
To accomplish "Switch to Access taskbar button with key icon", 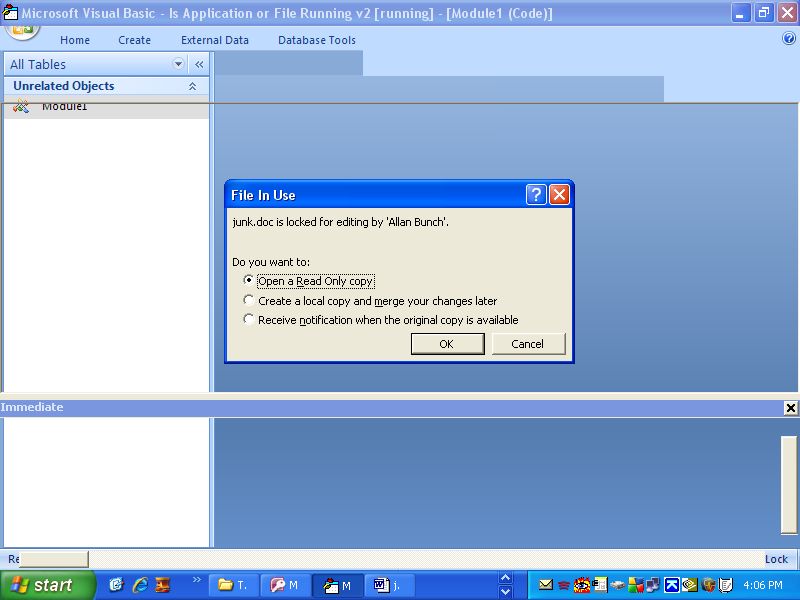I will pyautogui.click(x=285, y=585).
